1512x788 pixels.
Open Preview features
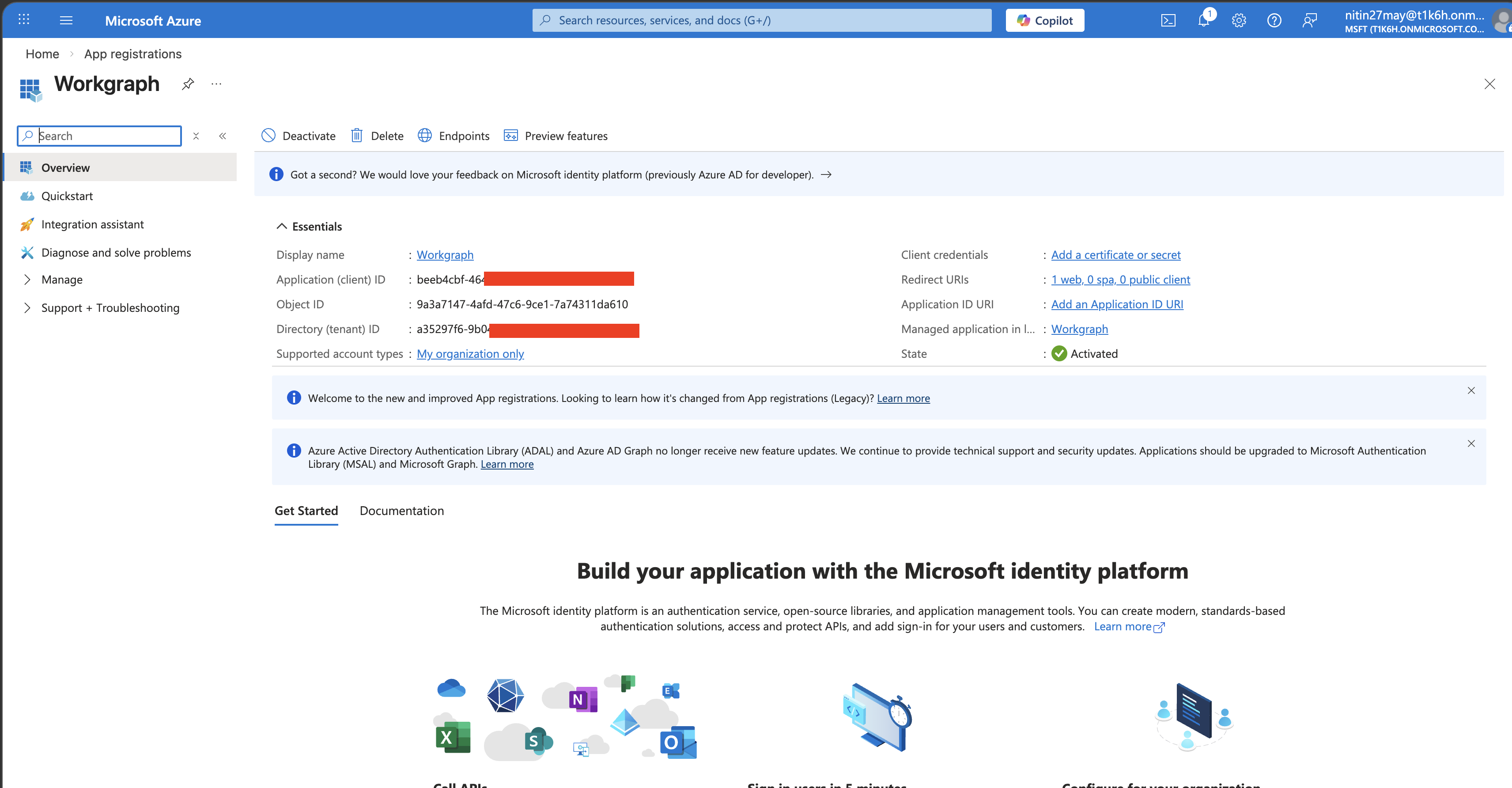coord(555,136)
